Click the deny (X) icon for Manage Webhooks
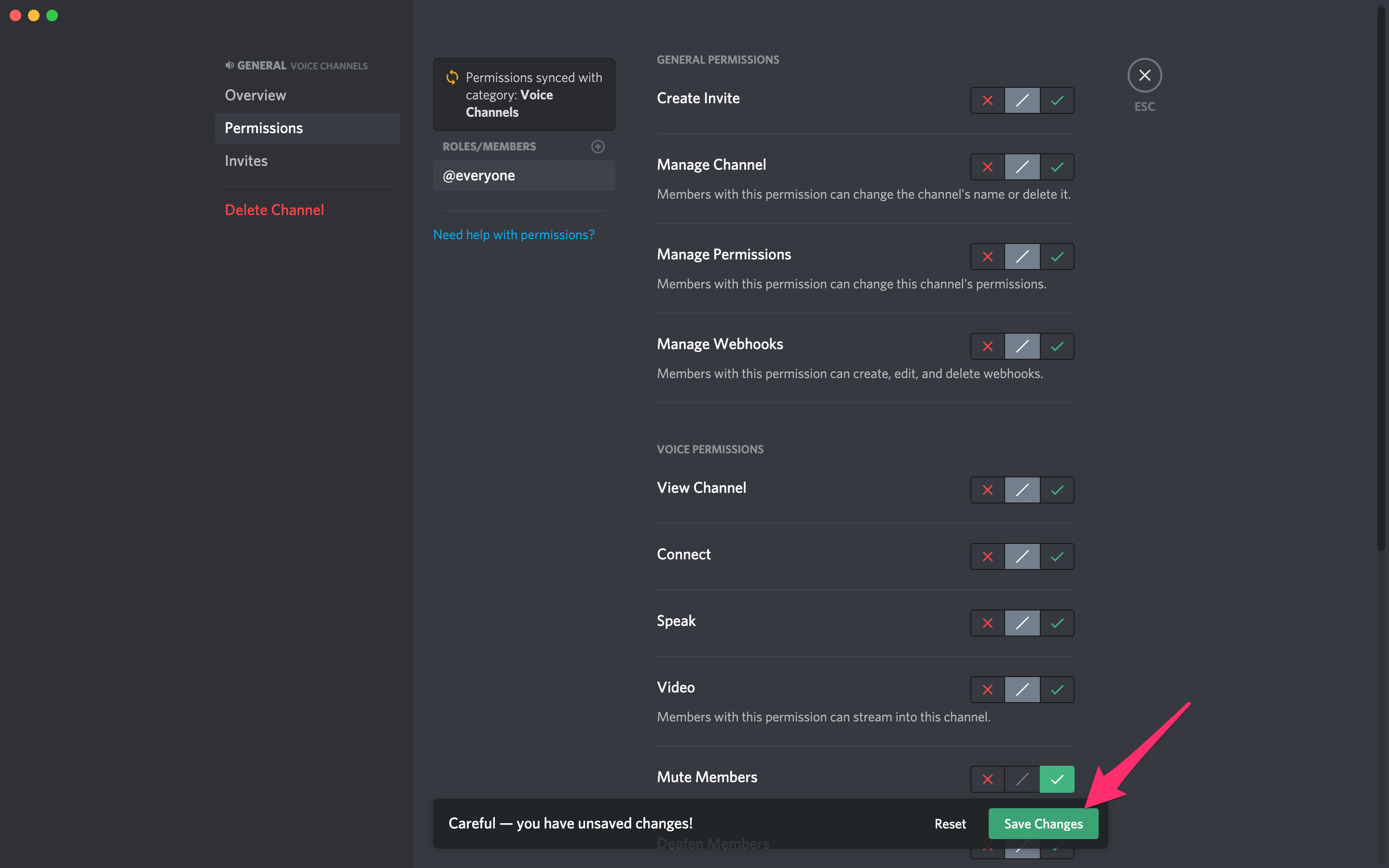 tap(987, 346)
